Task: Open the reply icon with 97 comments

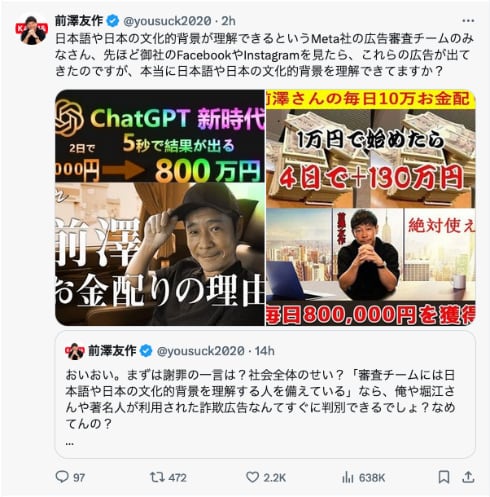Action: point(62,477)
